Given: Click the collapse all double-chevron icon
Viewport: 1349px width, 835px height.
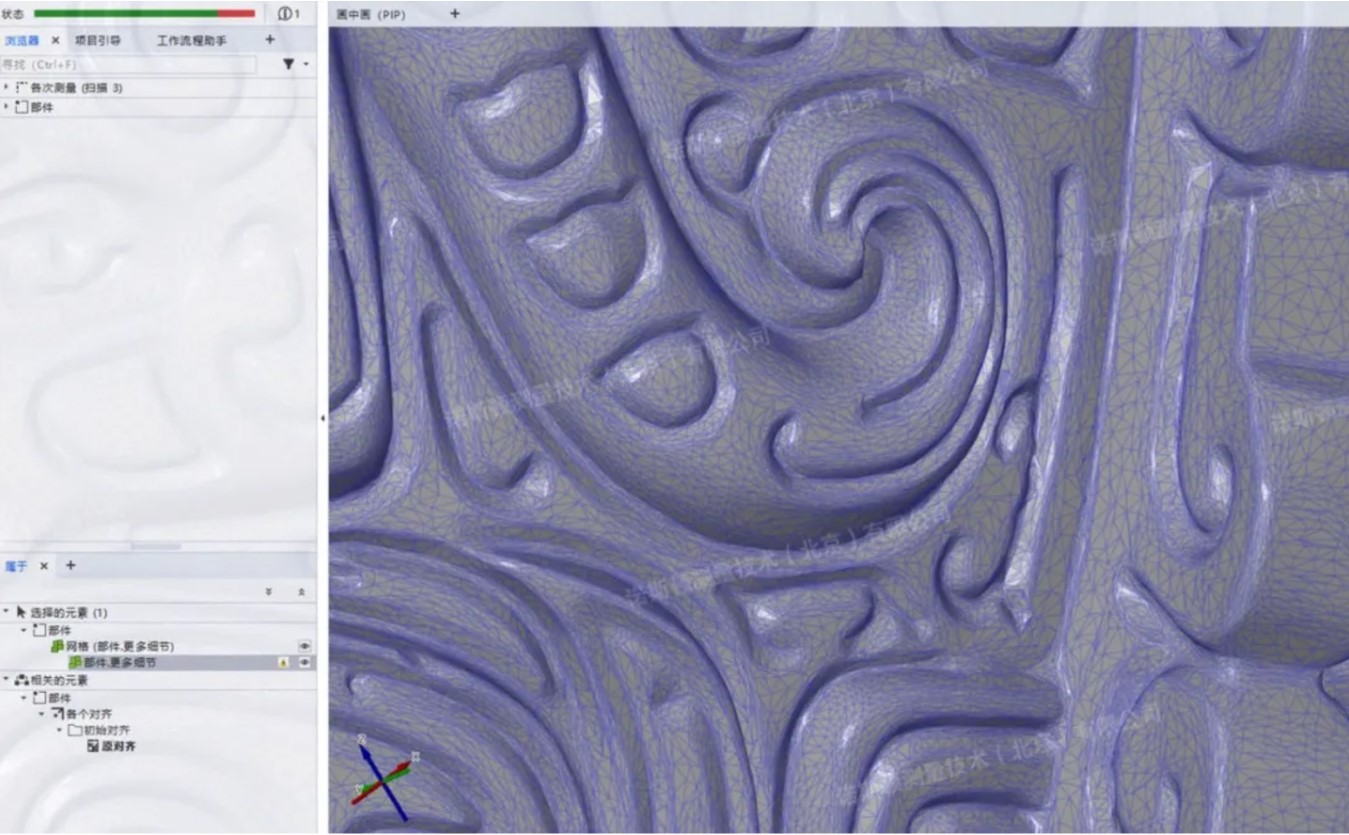Looking at the screenshot, I should point(301,592).
